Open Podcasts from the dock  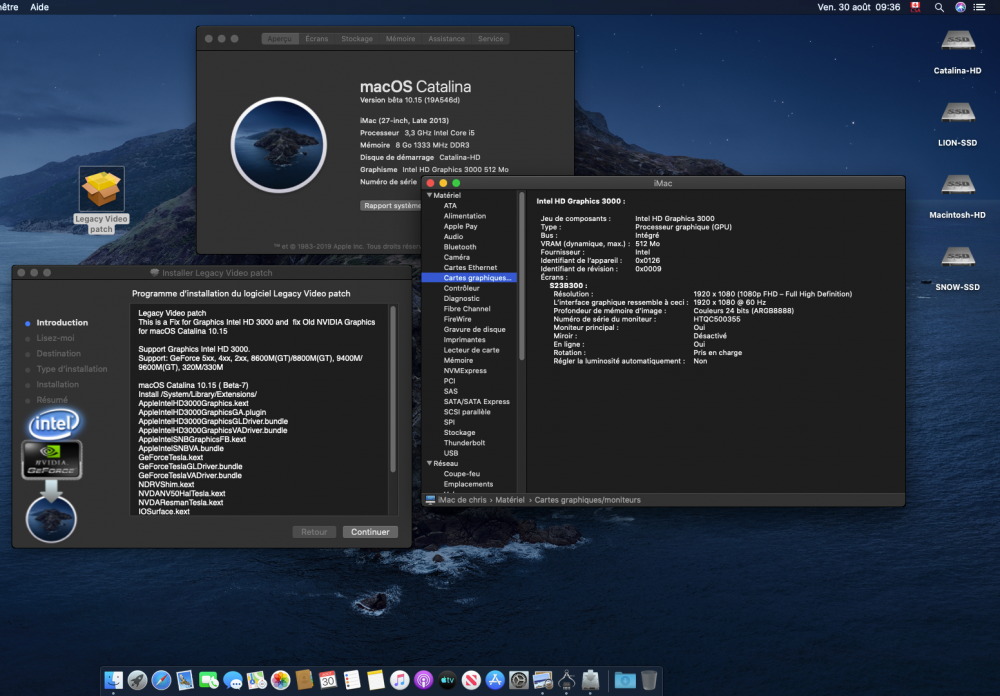(423, 680)
